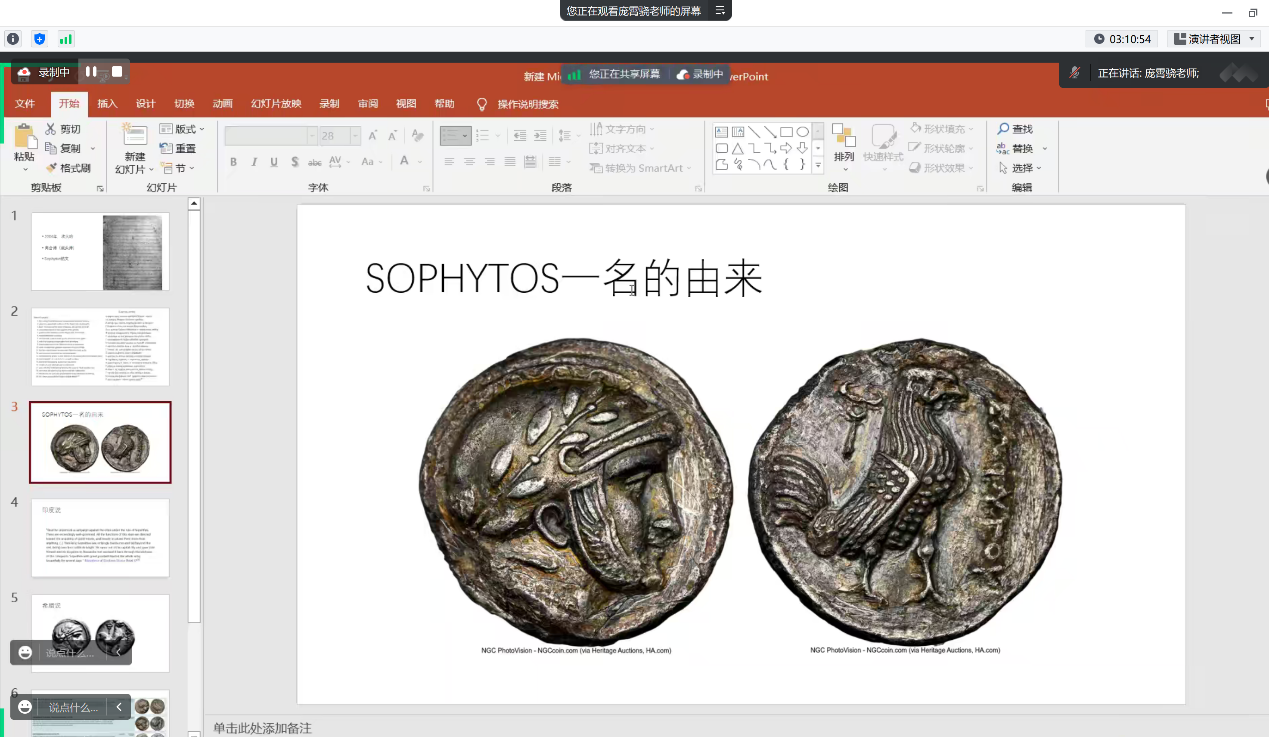Select slide 4 thumbnail in the slide panel
The height and width of the screenshot is (737, 1269).
[100, 538]
